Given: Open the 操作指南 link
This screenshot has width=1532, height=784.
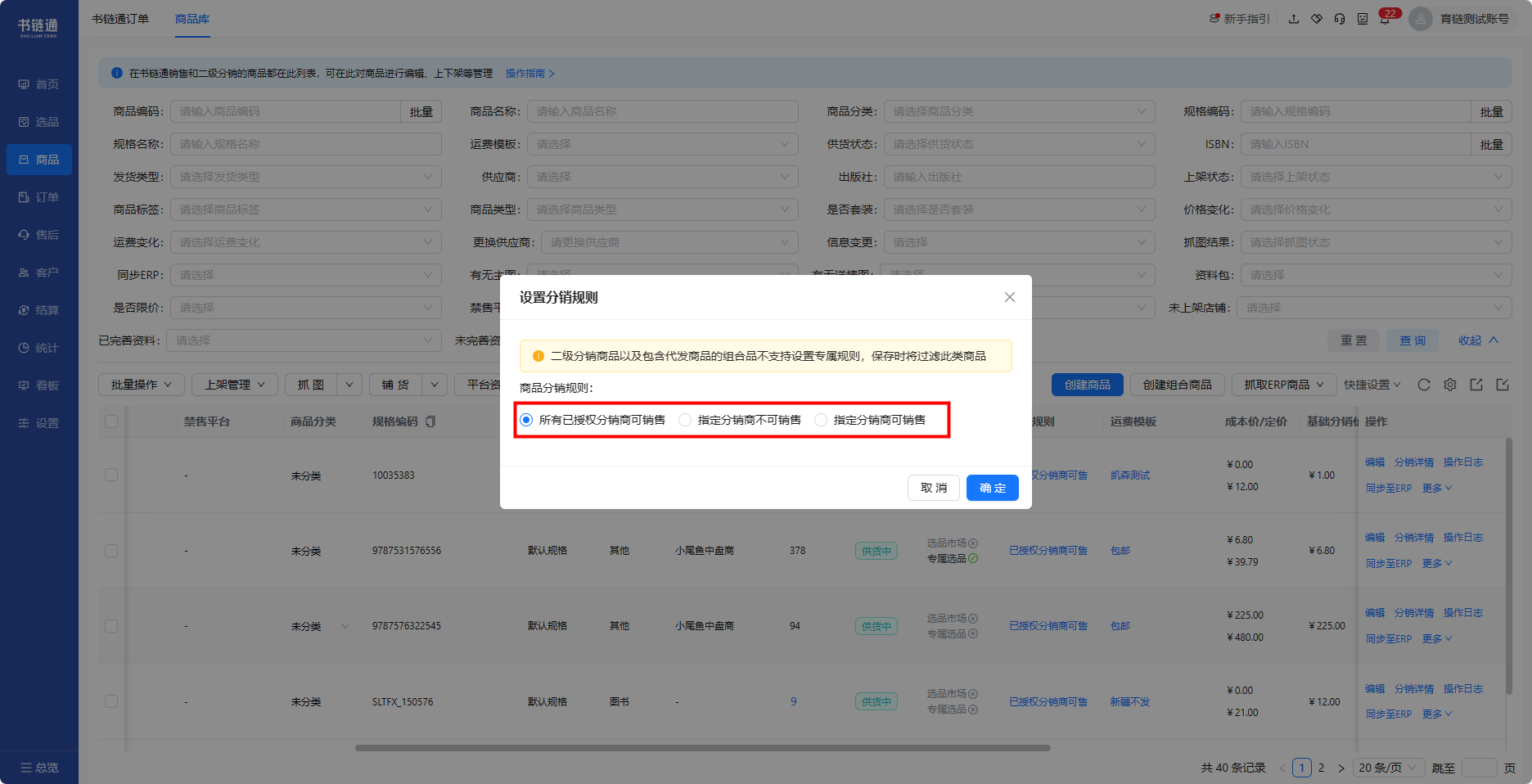Looking at the screenshot, I should pos(529,74).
